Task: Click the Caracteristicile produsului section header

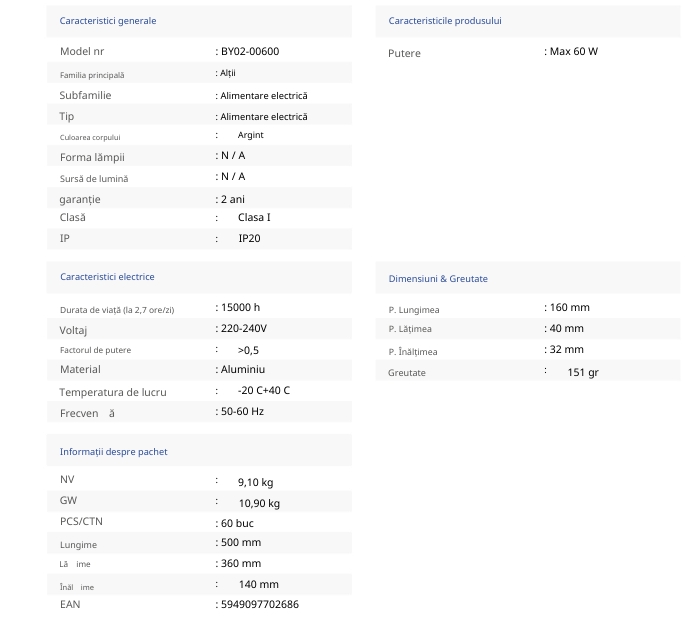Action: coord(445,21)
